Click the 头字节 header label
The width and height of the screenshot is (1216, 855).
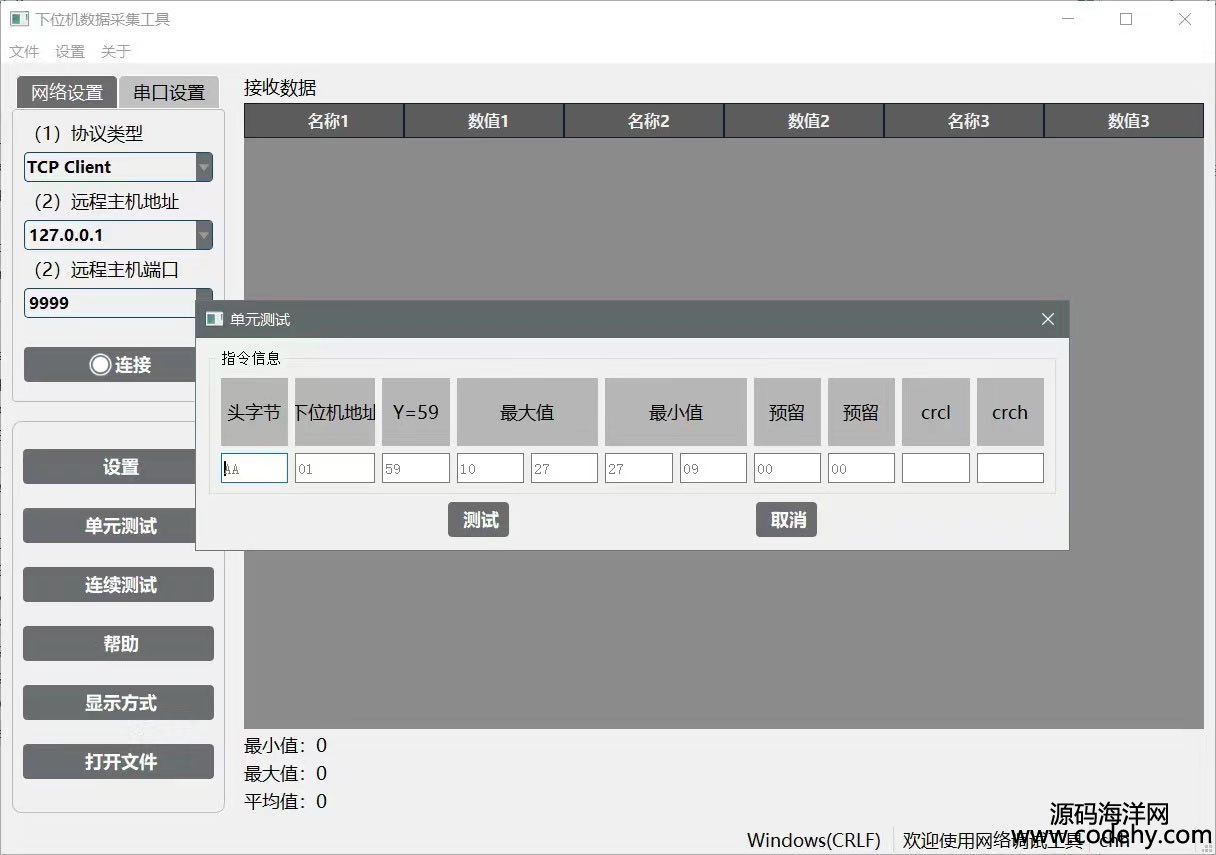tap(254, 412)
